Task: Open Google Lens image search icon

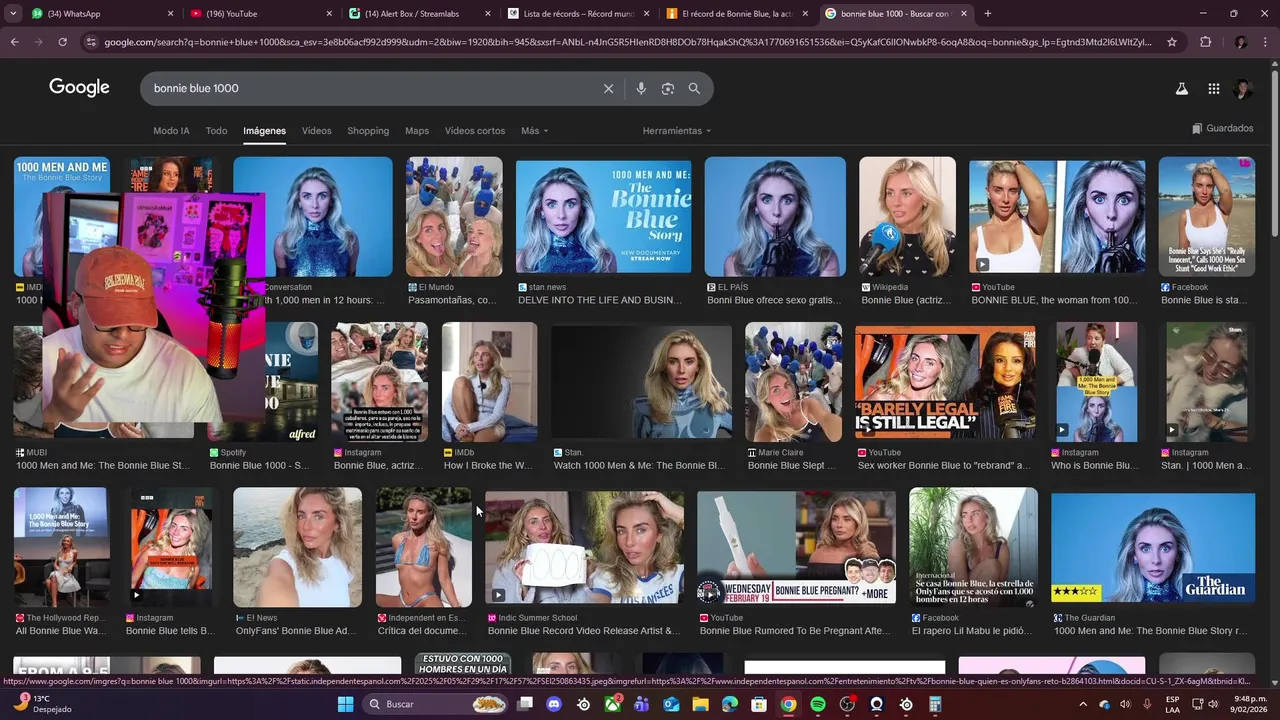Action: [668, 88]
